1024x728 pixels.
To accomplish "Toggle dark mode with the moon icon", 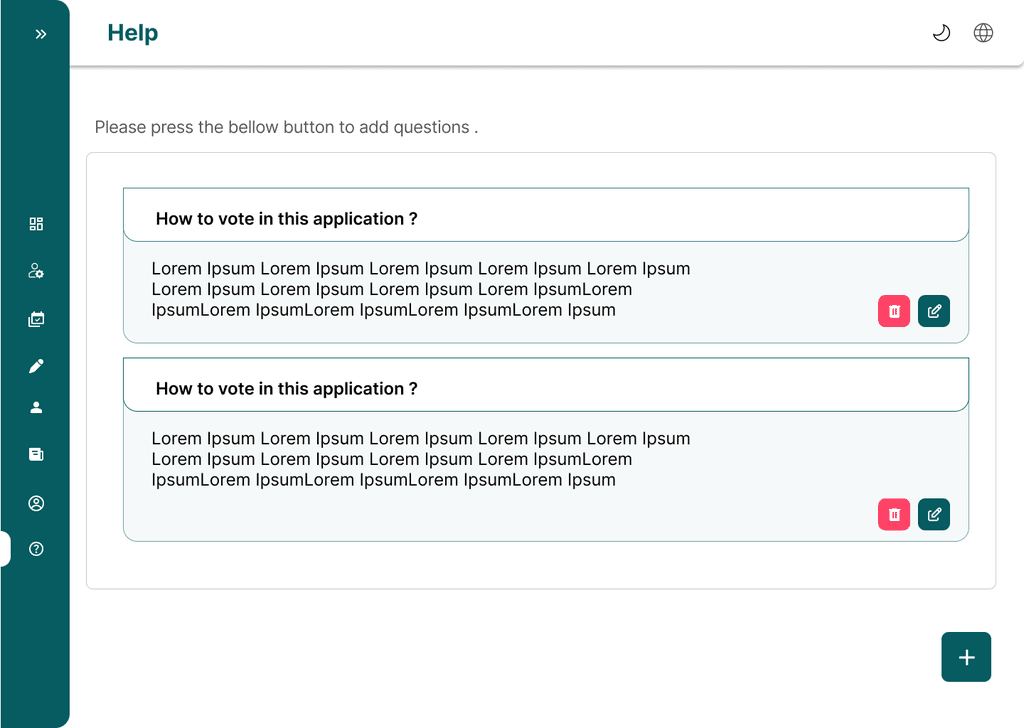I will (x=941, y=33).
